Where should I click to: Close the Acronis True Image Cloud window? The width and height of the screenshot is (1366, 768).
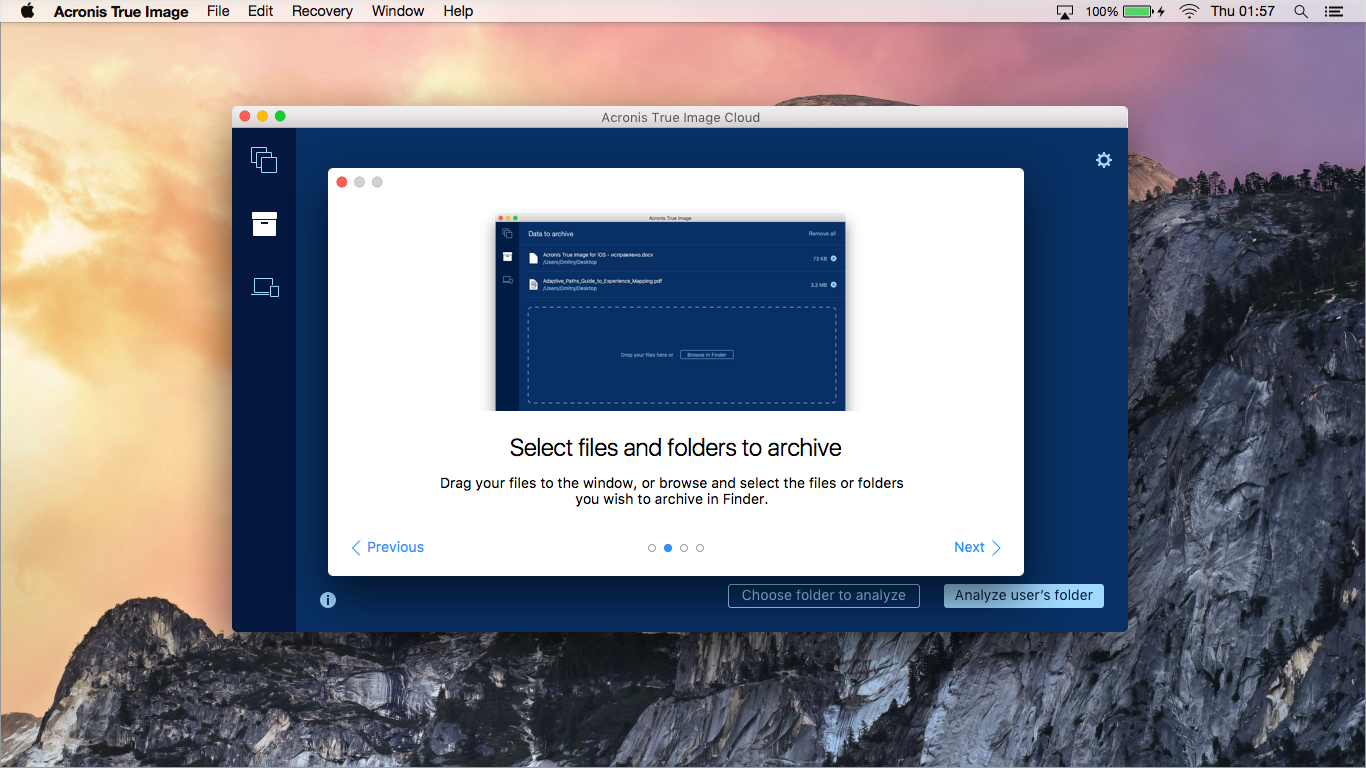point(244,116)
